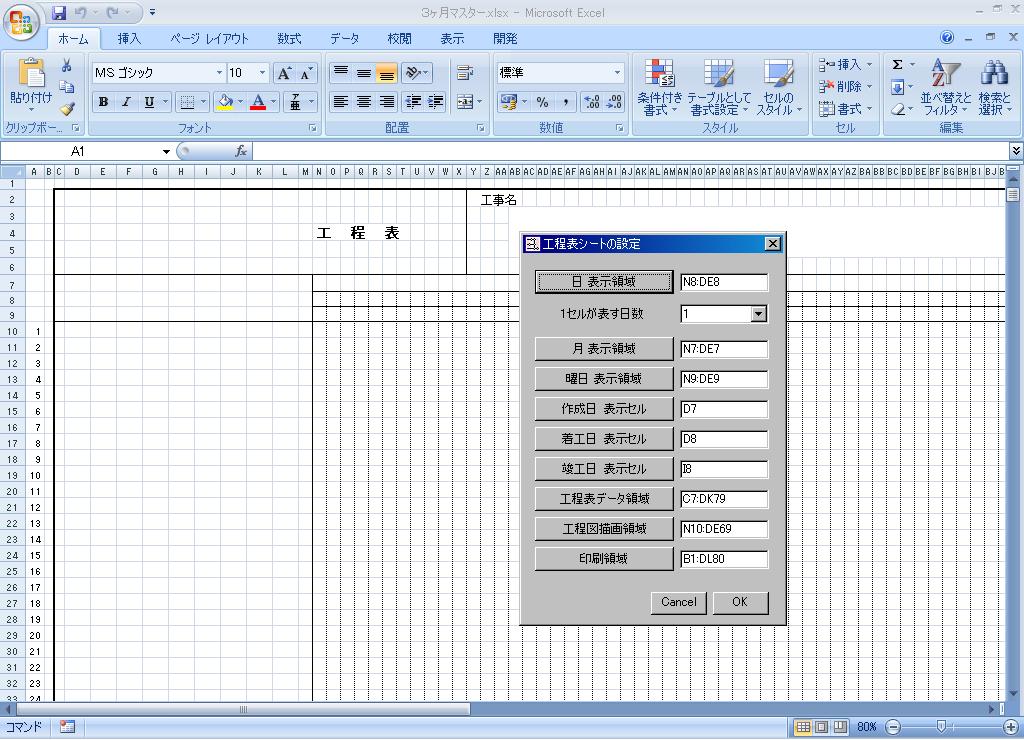Click the 日 表示領域 button
1024x740 pixels.
604,282
